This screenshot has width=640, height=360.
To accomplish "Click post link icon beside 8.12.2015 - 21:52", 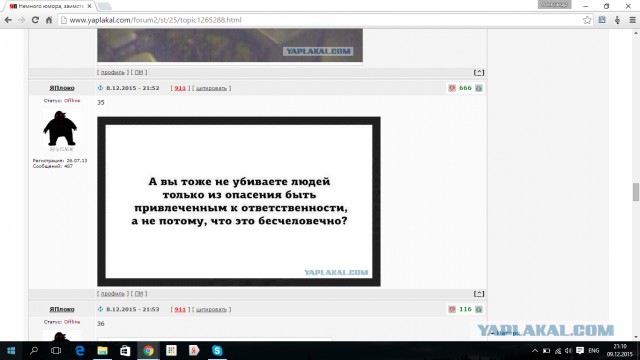I will click(100, 88).
